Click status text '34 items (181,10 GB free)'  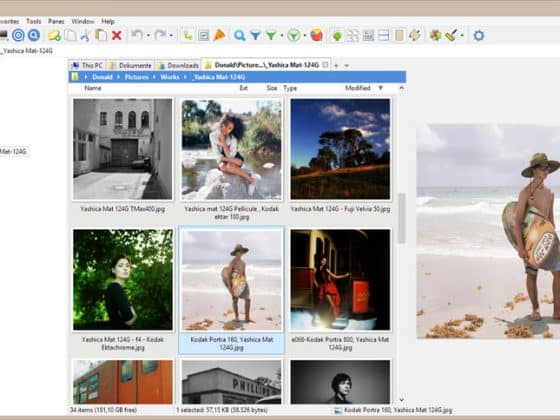tap(103, 410)
